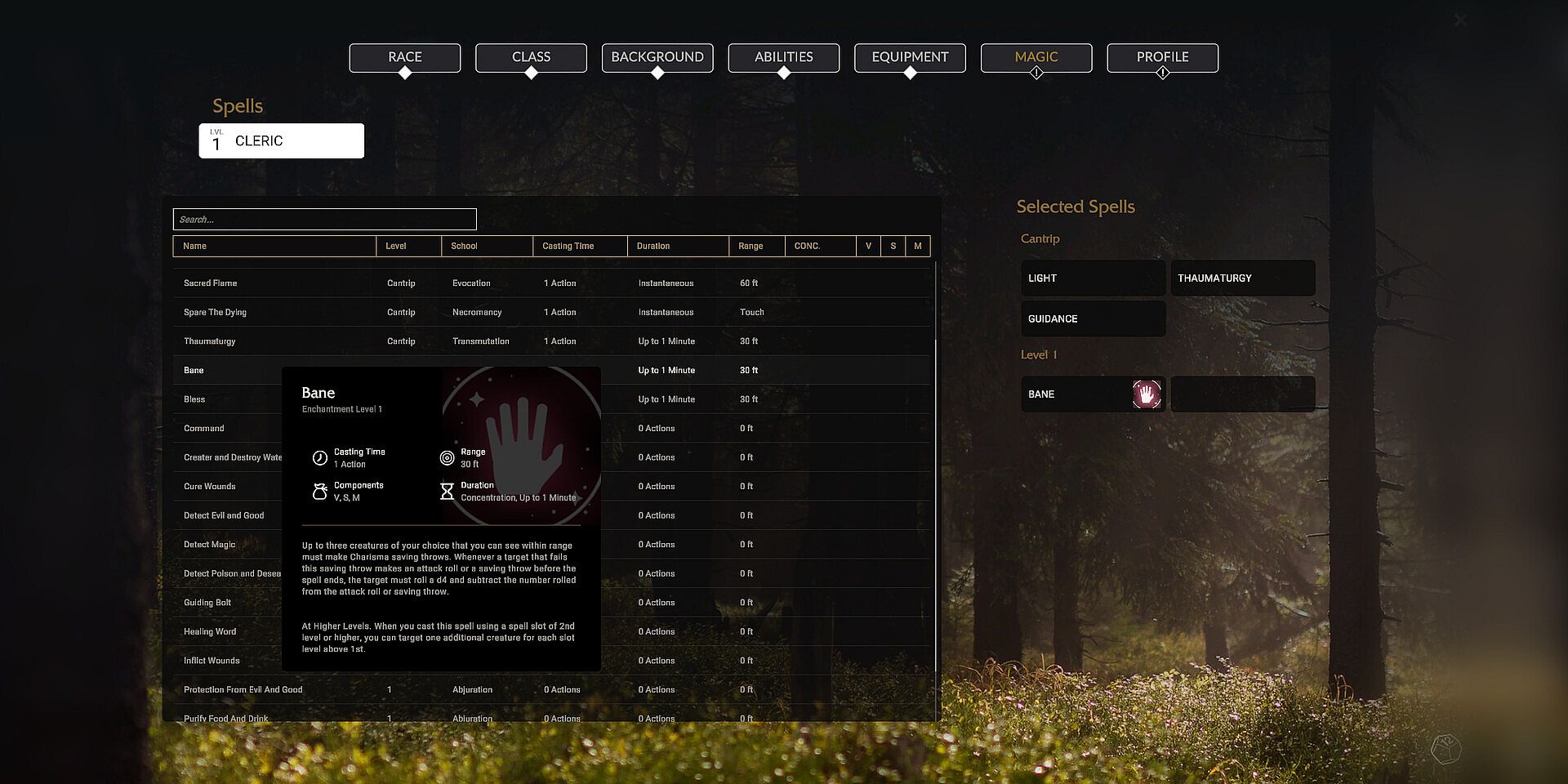Select the Level 1 CLERIC class box
Image resolution: width=1568 pixels, height=784 pixels.
point(282,140)
